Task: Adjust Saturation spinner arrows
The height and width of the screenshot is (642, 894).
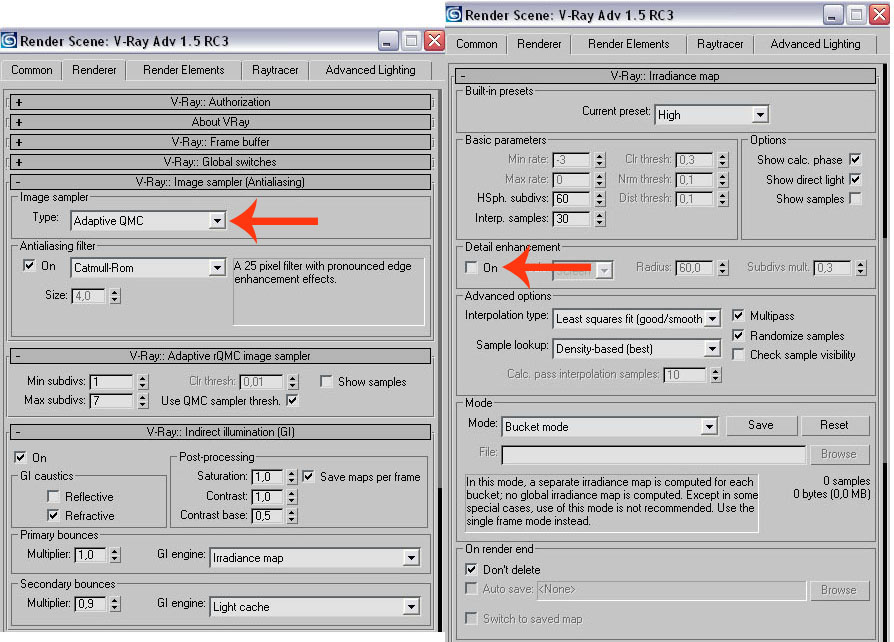Action: tap(292, 477)
